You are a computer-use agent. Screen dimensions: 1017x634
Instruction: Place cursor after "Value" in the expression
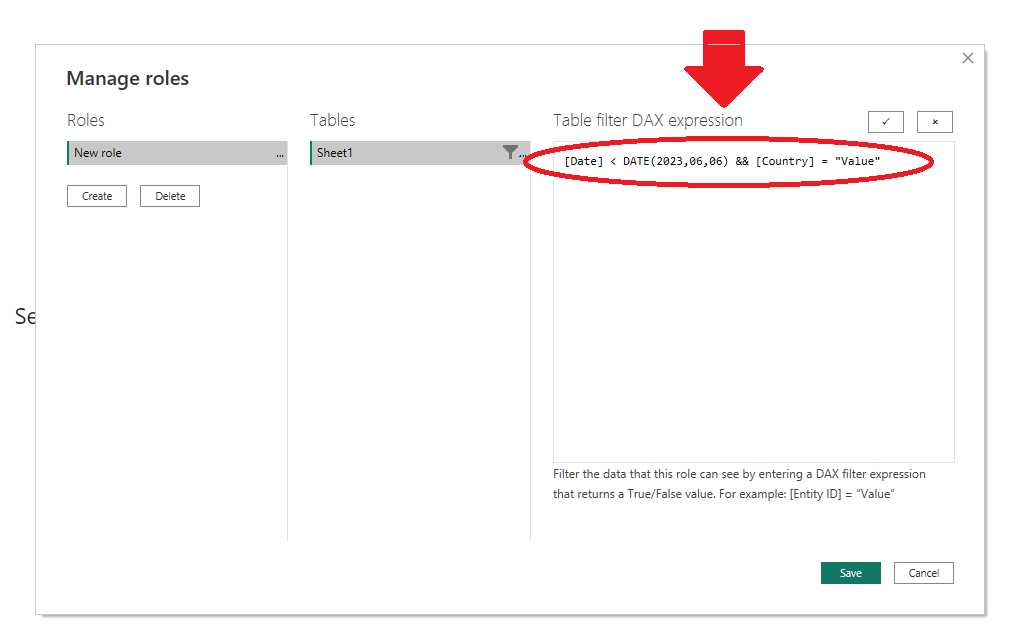point(885,161)
